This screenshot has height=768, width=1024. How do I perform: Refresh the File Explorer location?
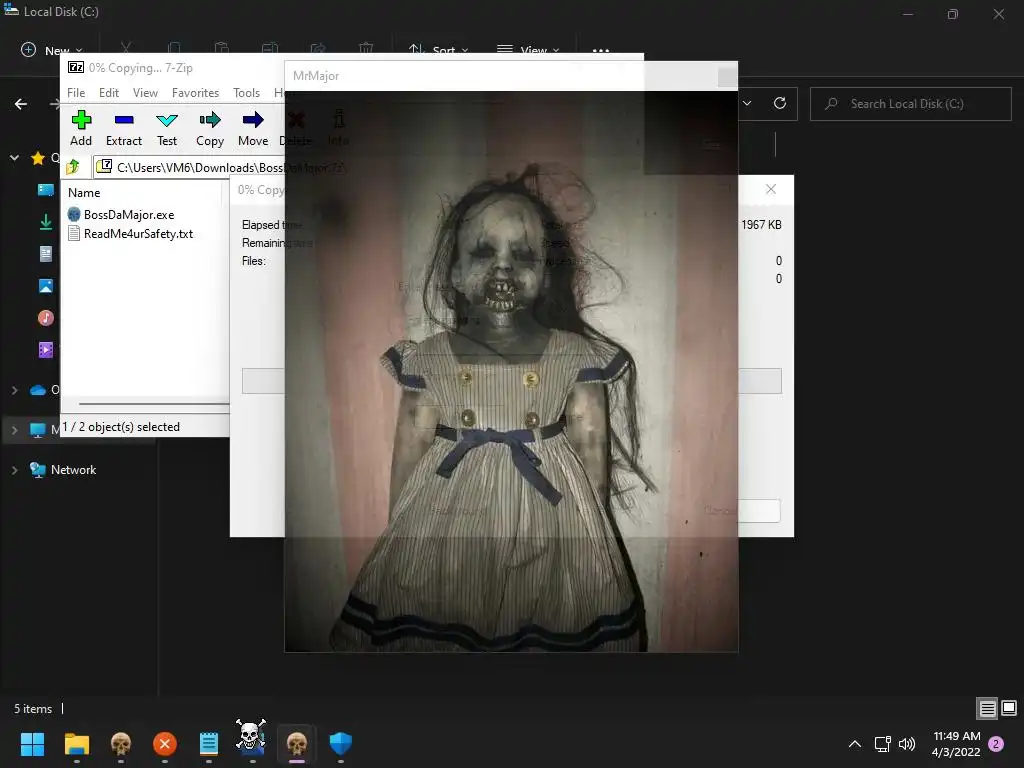coord(780,103)
